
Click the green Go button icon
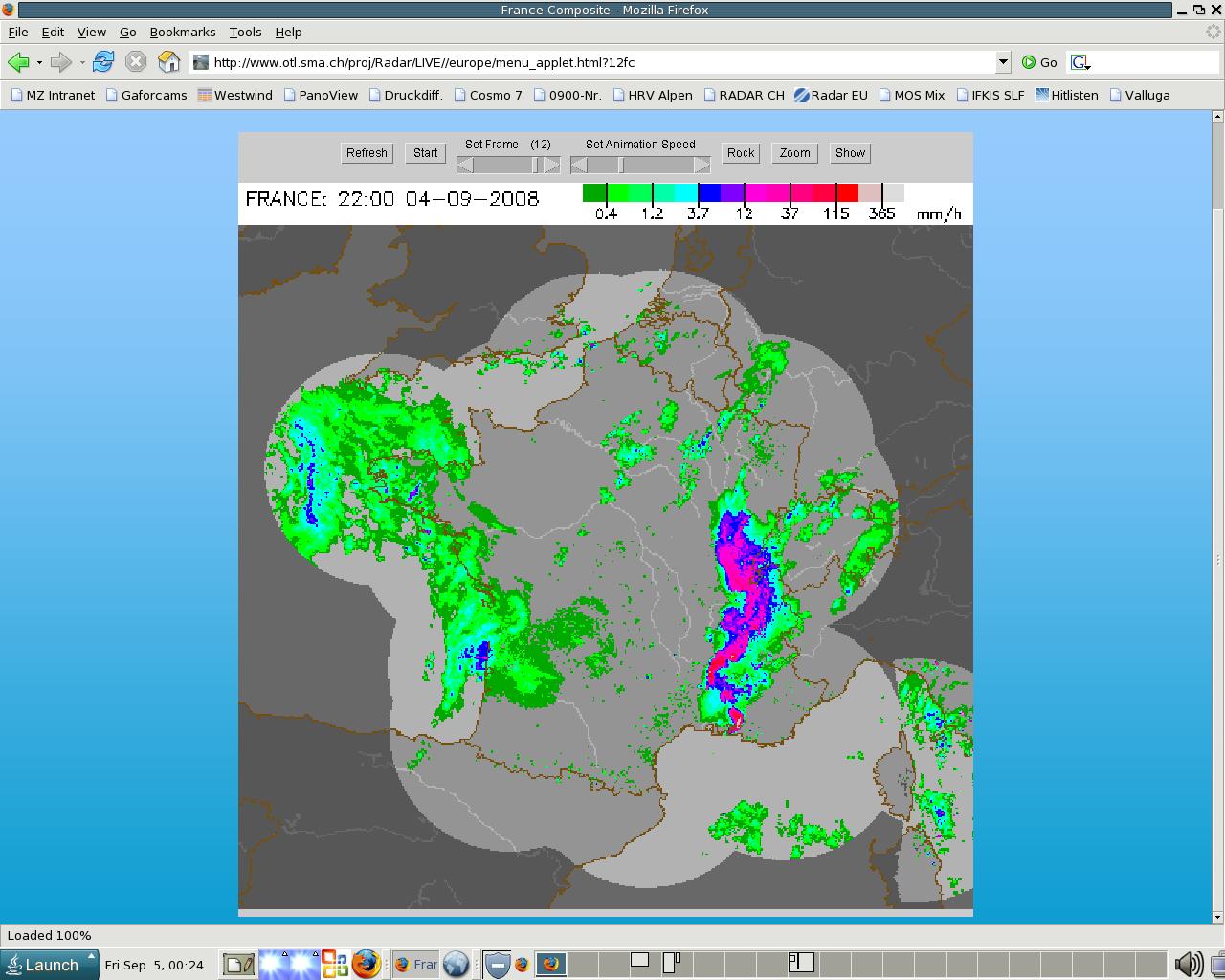1029,62
